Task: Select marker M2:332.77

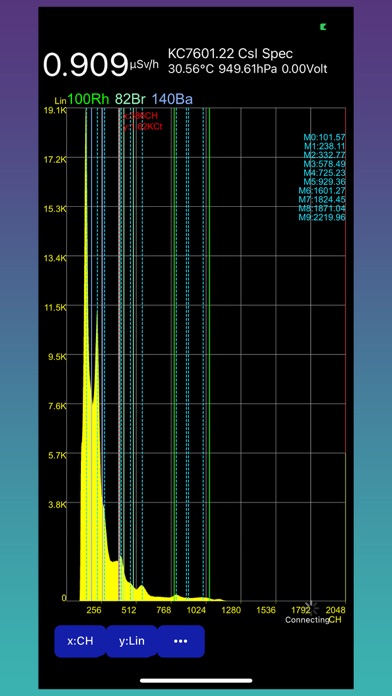Action: (325, 155)
